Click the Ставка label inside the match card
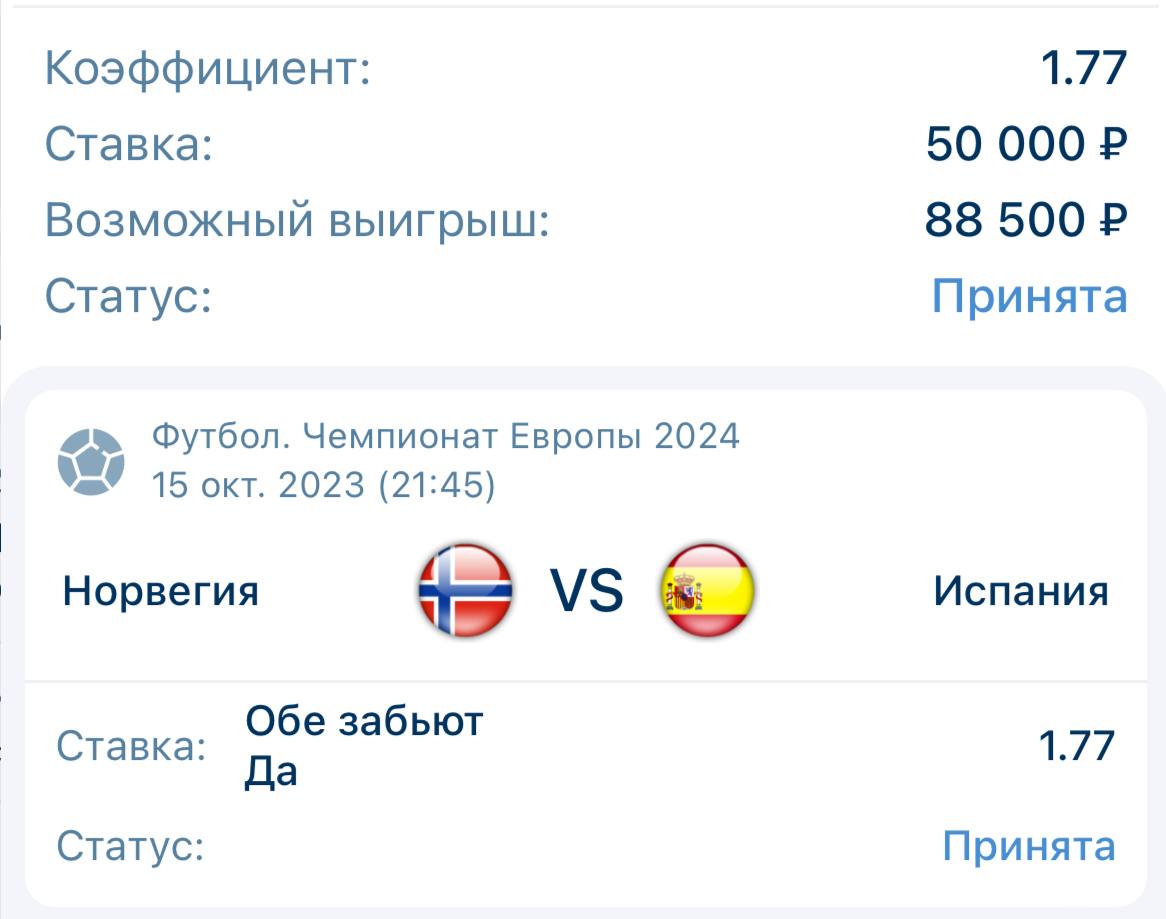 pyautogui.click(x=131, y=746)
